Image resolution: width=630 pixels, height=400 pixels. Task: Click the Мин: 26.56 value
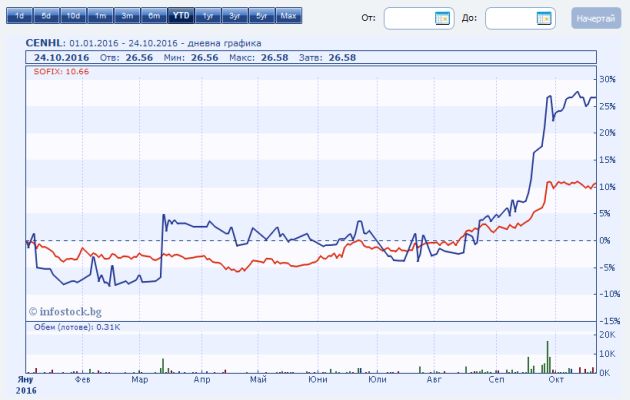point(191,58)
